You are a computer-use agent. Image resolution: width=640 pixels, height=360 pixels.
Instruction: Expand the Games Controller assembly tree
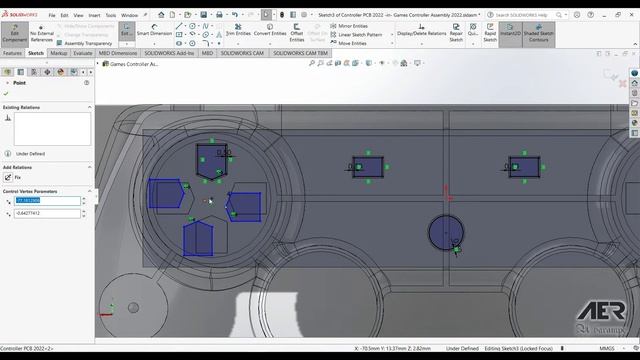tap(98, 64)
